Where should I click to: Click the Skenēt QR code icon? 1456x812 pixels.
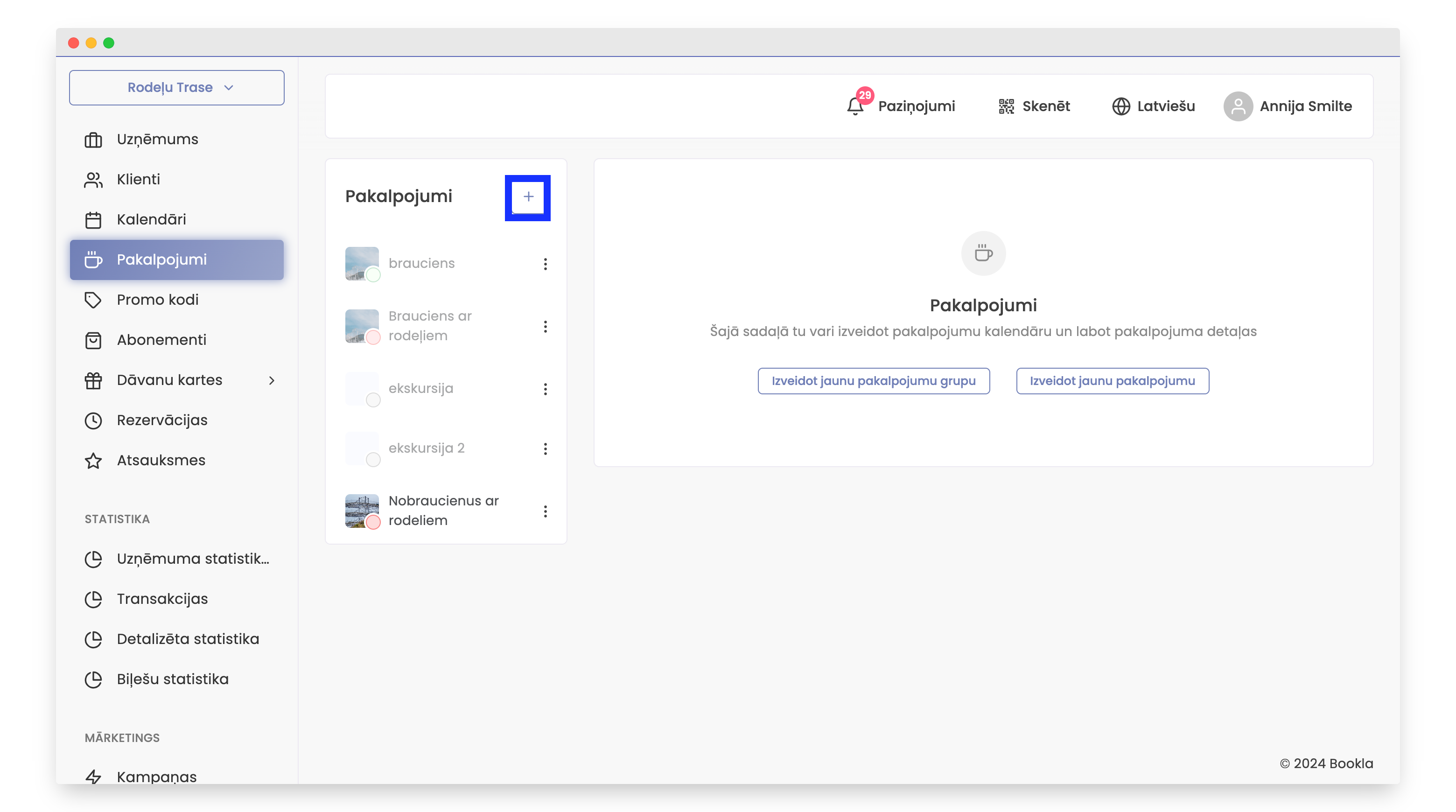point(1006,106)
